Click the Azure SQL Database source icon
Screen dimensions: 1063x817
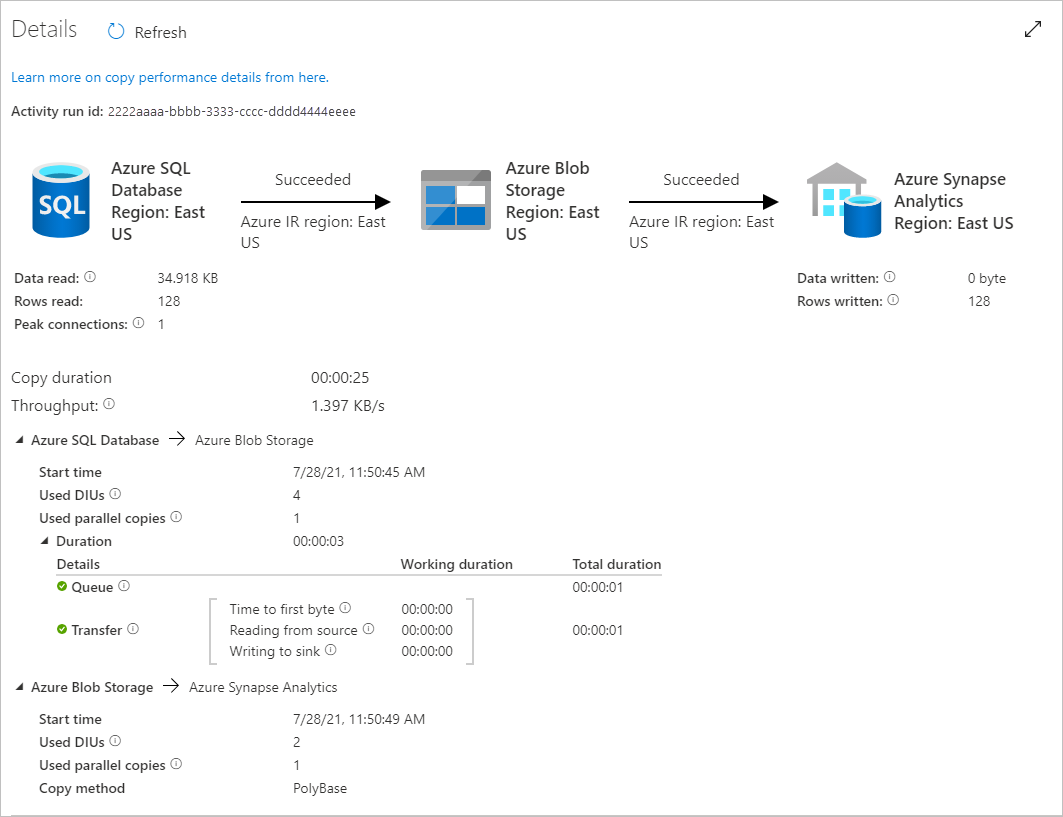[60, 199]
